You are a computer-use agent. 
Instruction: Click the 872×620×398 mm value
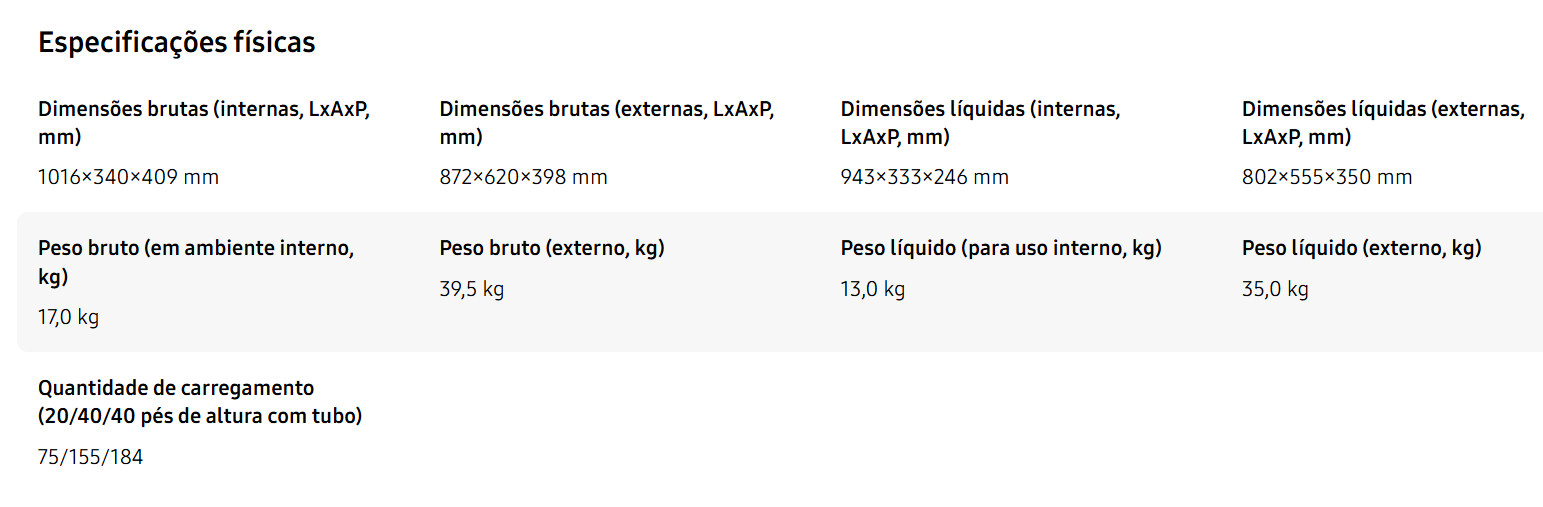tap(523, 178)
